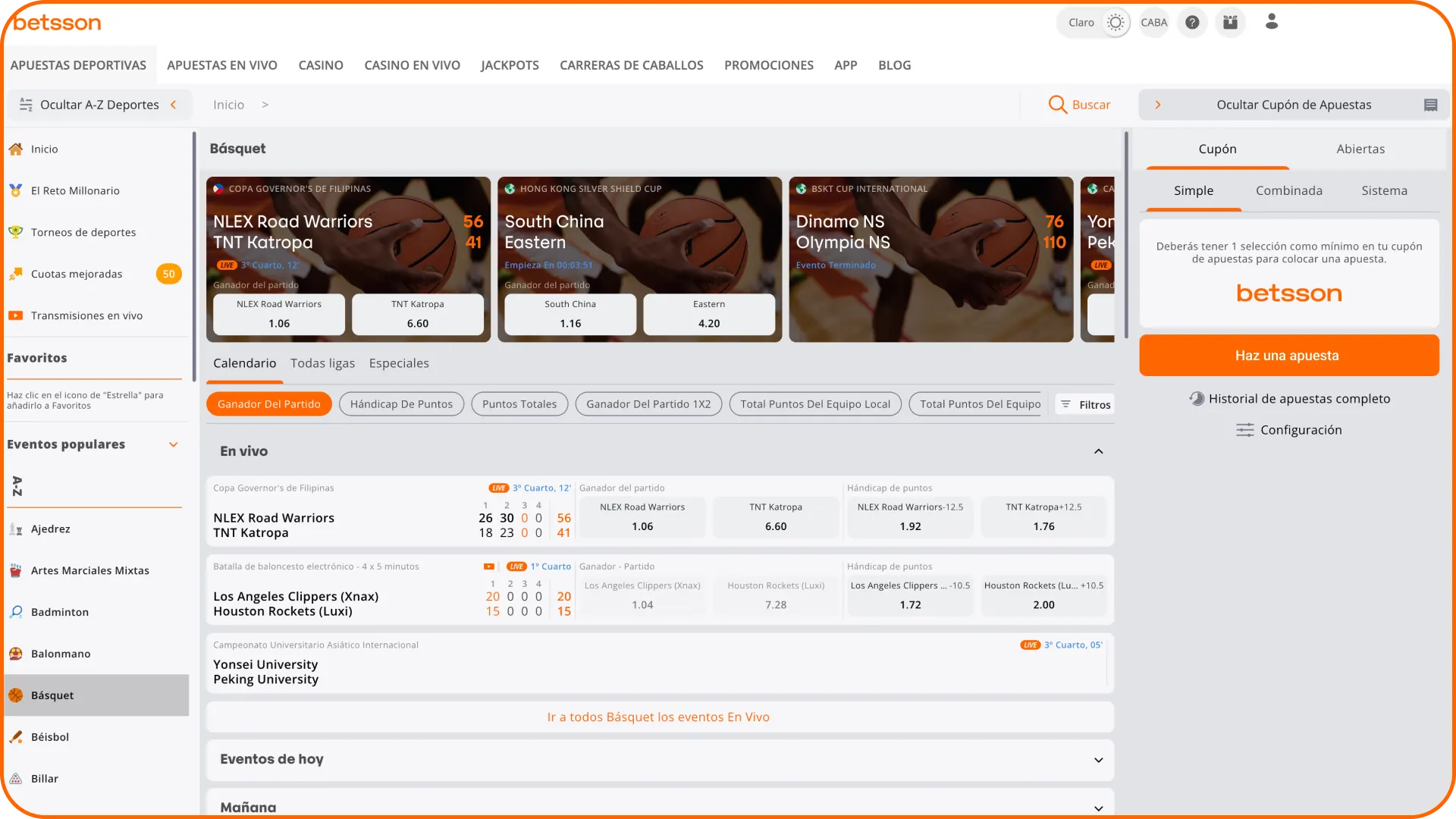Click the Inicio breadcrumb
Screen dimensions: 1456x819
228,105
